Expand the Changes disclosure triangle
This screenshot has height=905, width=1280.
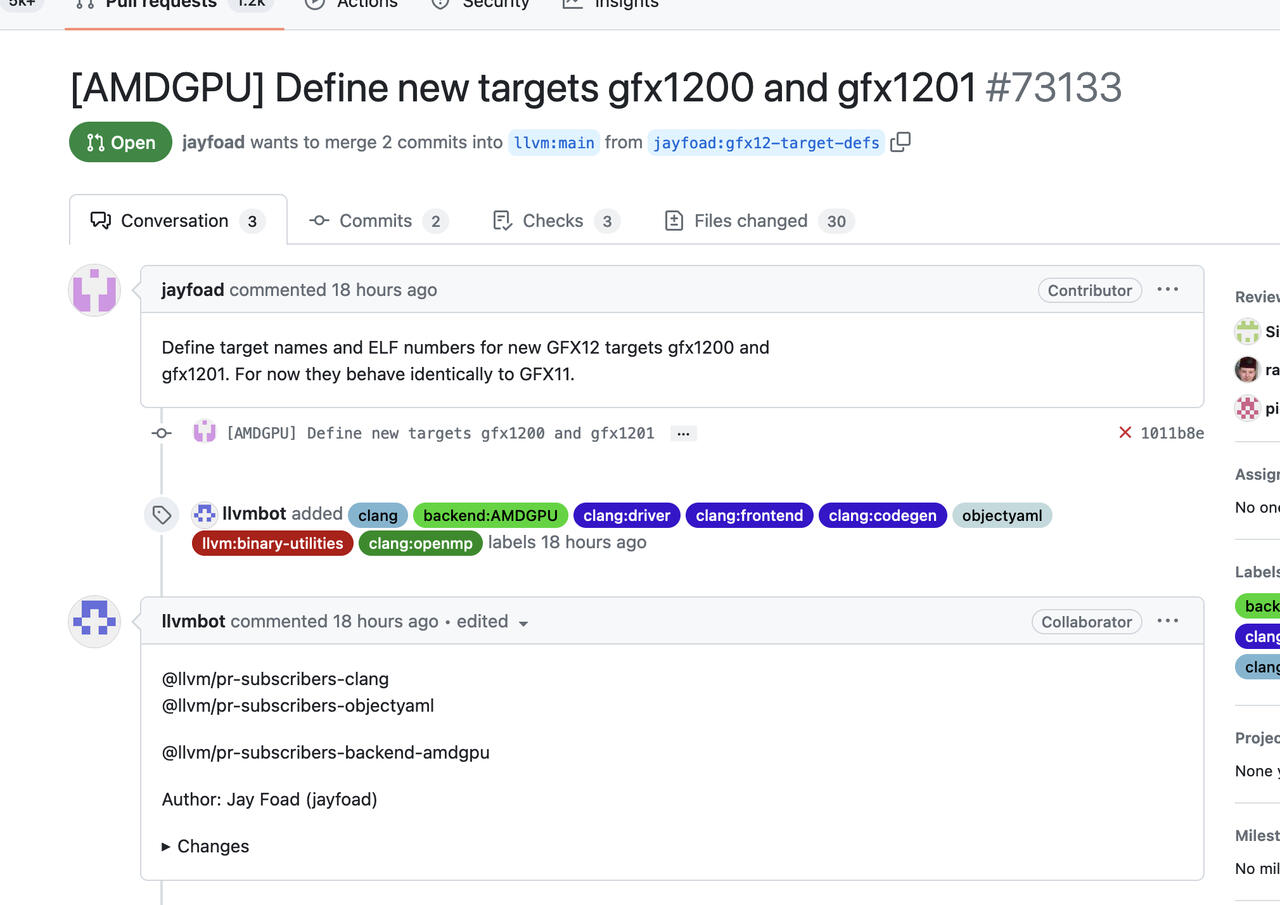point(166,846)
